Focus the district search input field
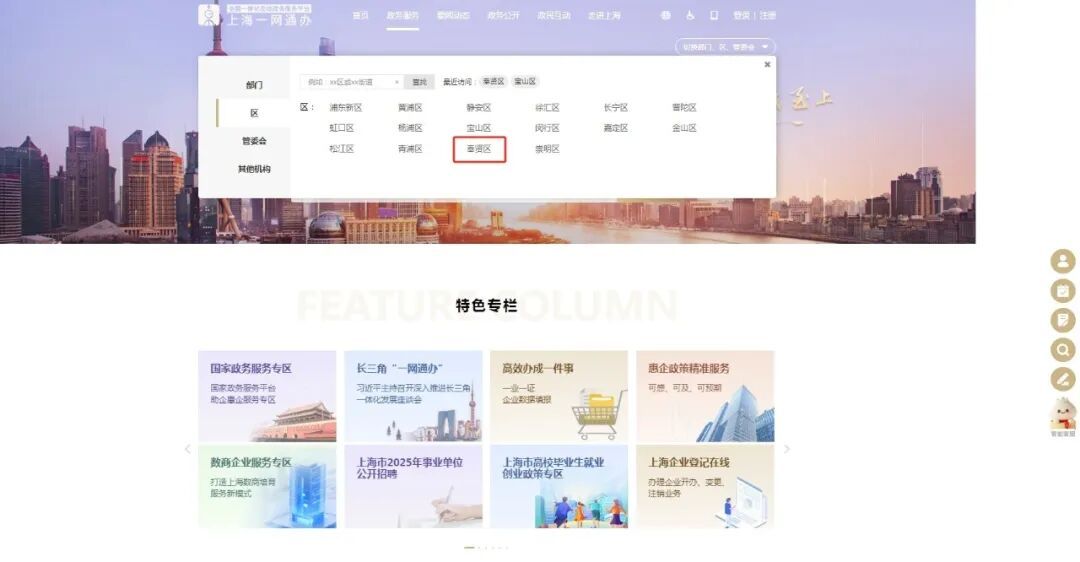 click(x=352, y=82)
